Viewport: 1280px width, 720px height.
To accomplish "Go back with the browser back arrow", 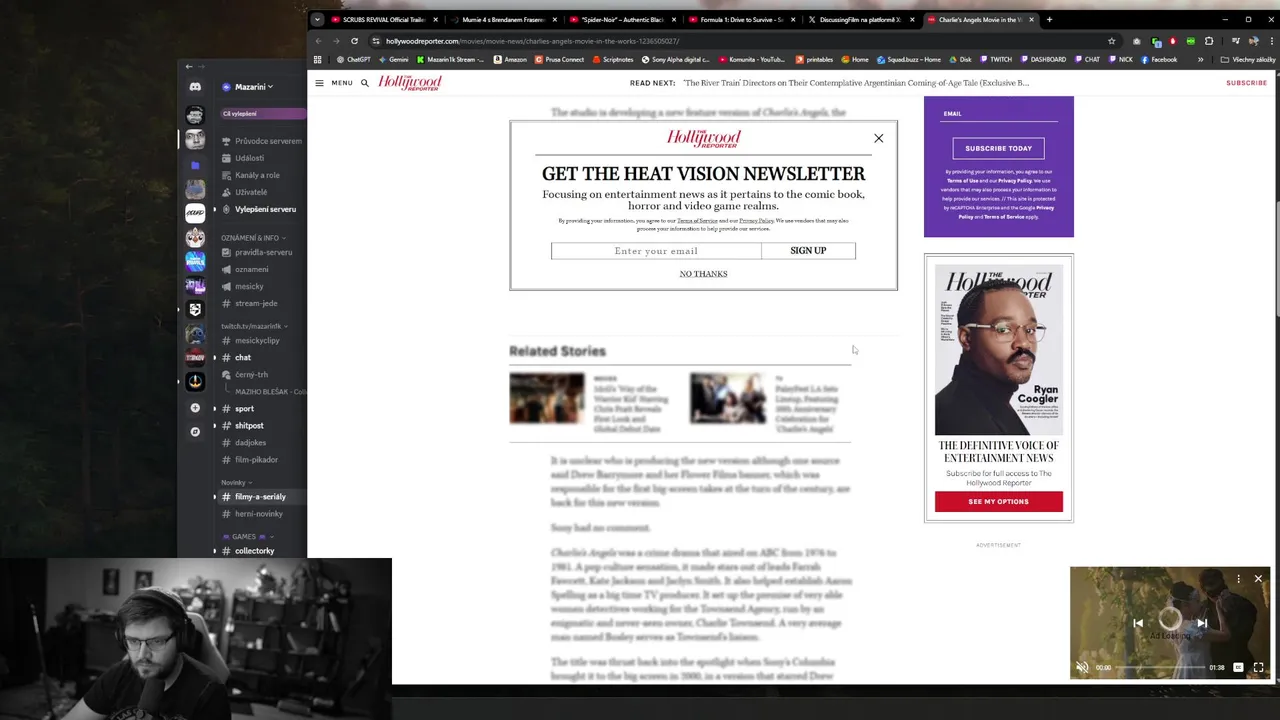I will click(x=318, y=41).
